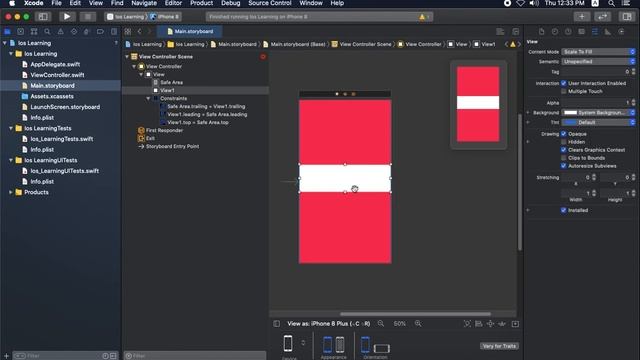The width and height of the screenshot is (640, 360).
Task: Zoom in on the storyboard canvas
Action: pos(418,323)
